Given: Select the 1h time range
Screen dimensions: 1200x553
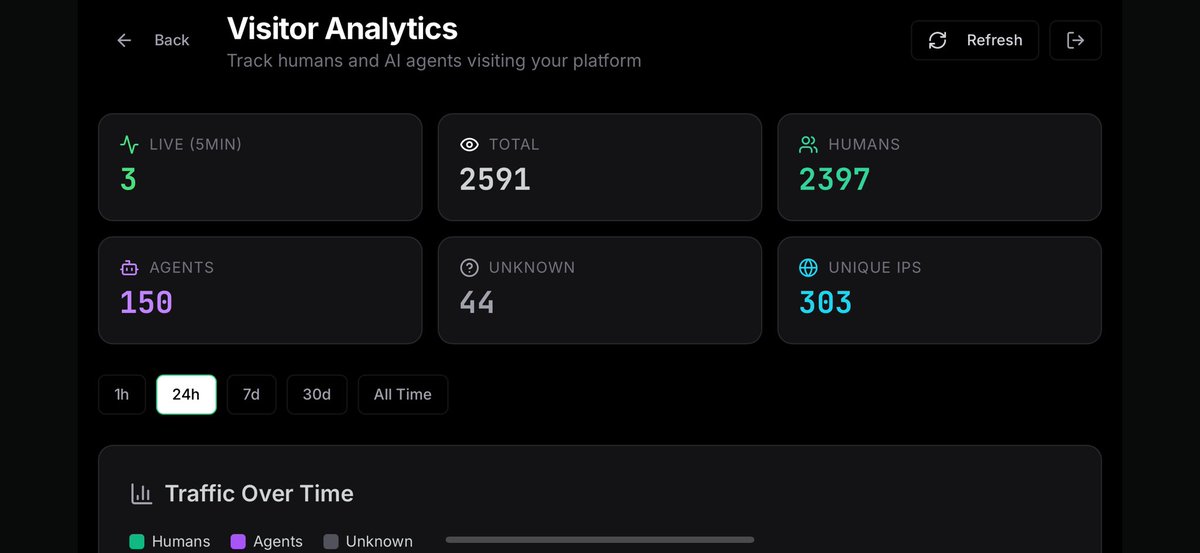Looking at the screenshot, I should point(121,394).
